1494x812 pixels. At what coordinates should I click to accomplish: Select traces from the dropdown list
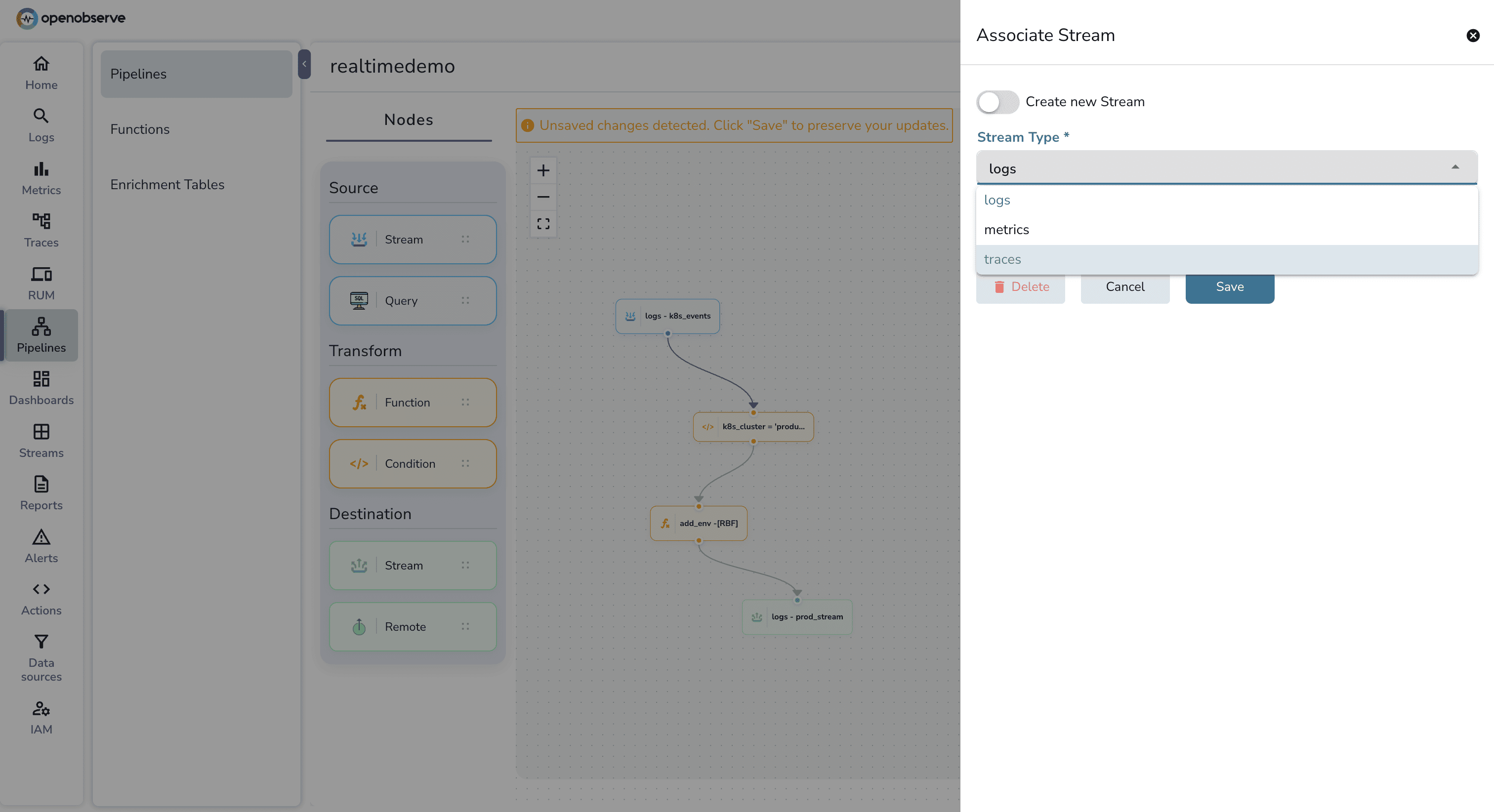1002,259
